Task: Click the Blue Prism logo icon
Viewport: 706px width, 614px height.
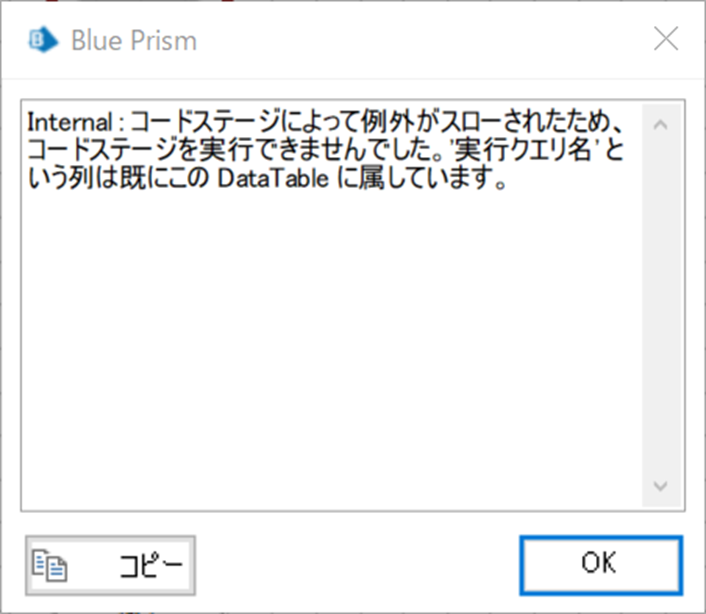Action: (43, 40)
